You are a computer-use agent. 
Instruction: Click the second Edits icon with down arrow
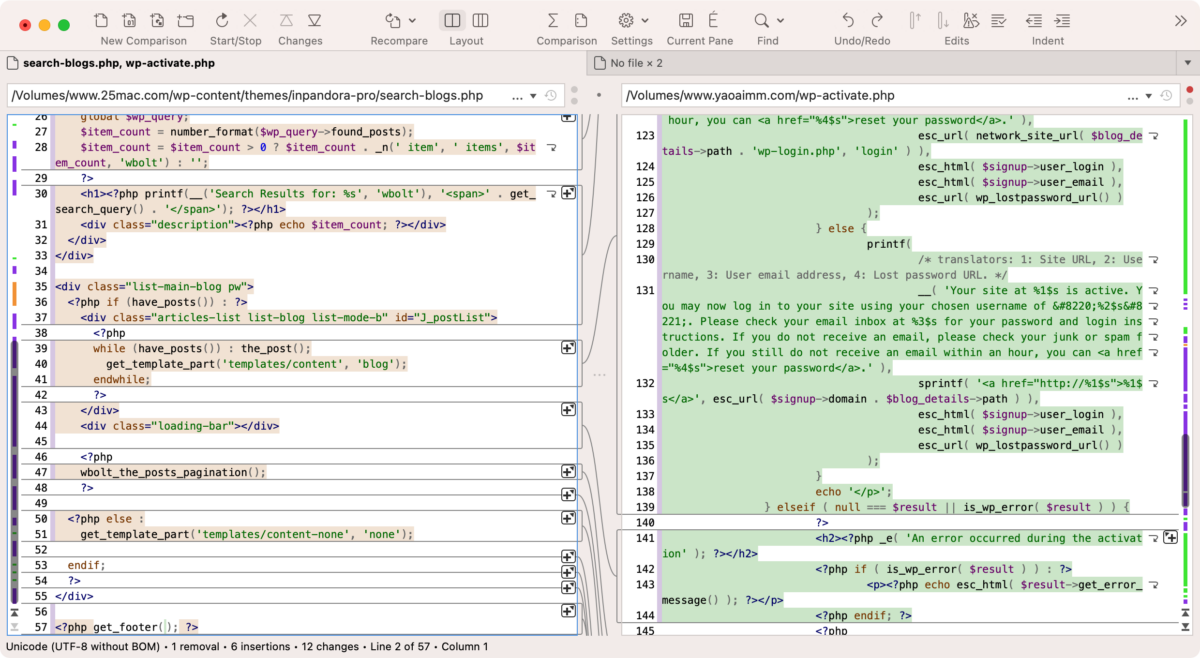click(943, 20)
